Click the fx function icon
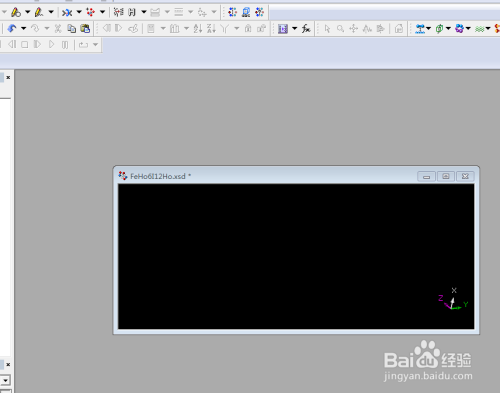The width and height of the screenshot is (500, 393). pyautogui.click(x=306, y=29)
